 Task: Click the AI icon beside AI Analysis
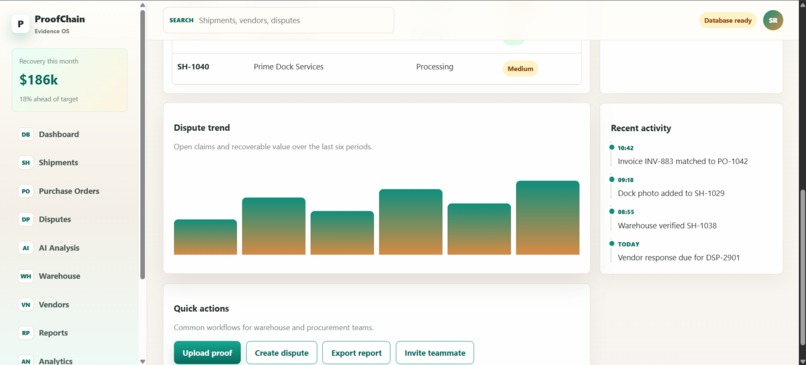pyautogui.click(x=26, y=248)
